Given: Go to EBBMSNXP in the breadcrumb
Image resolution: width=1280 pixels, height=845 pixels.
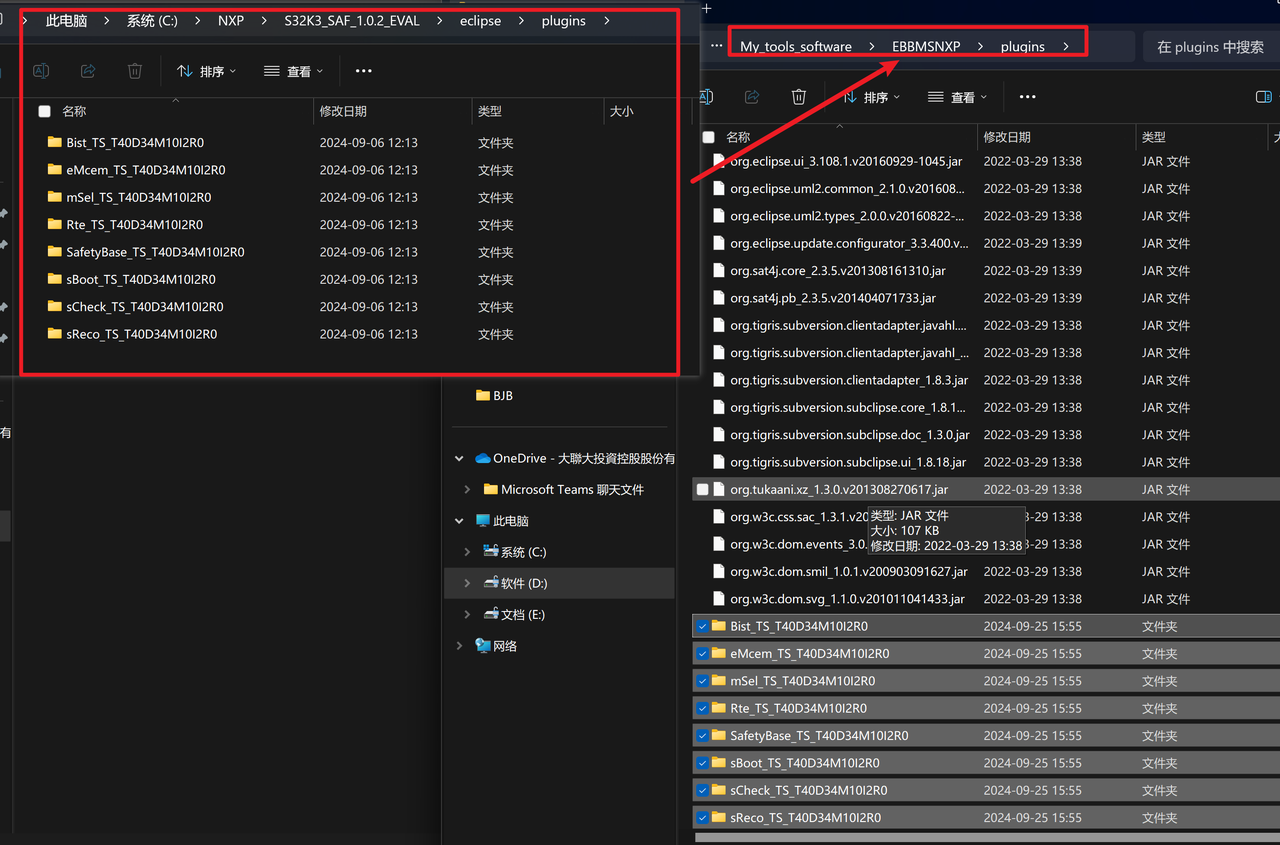Looking at the screenshot, I should pos(926,46).
